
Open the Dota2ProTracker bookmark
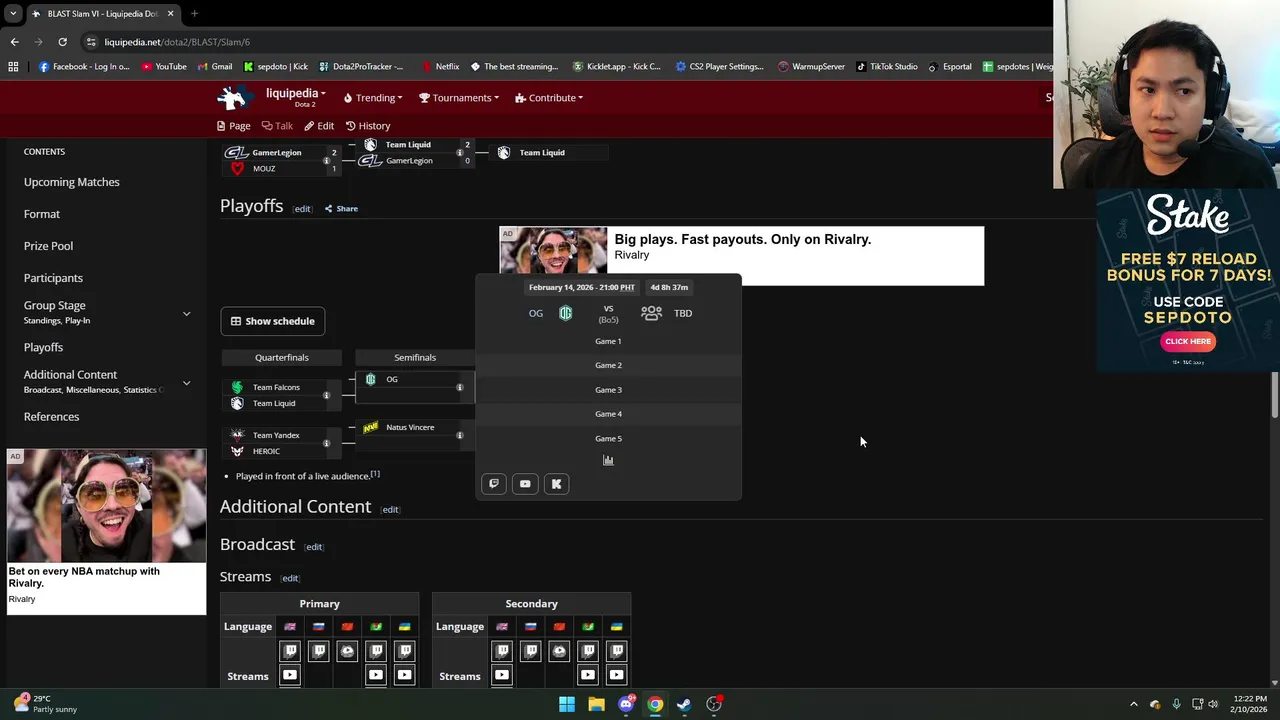coord(361,67)
